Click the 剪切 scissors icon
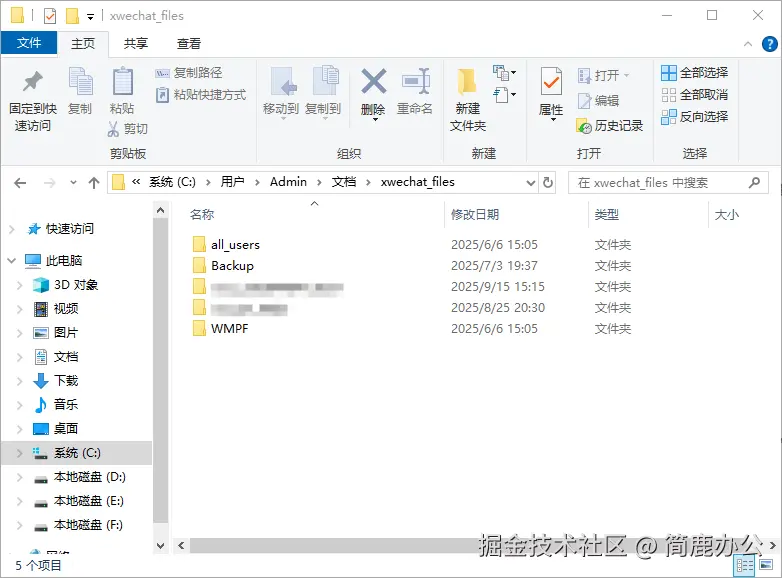The image size is (782, 578). click(113, 129)
